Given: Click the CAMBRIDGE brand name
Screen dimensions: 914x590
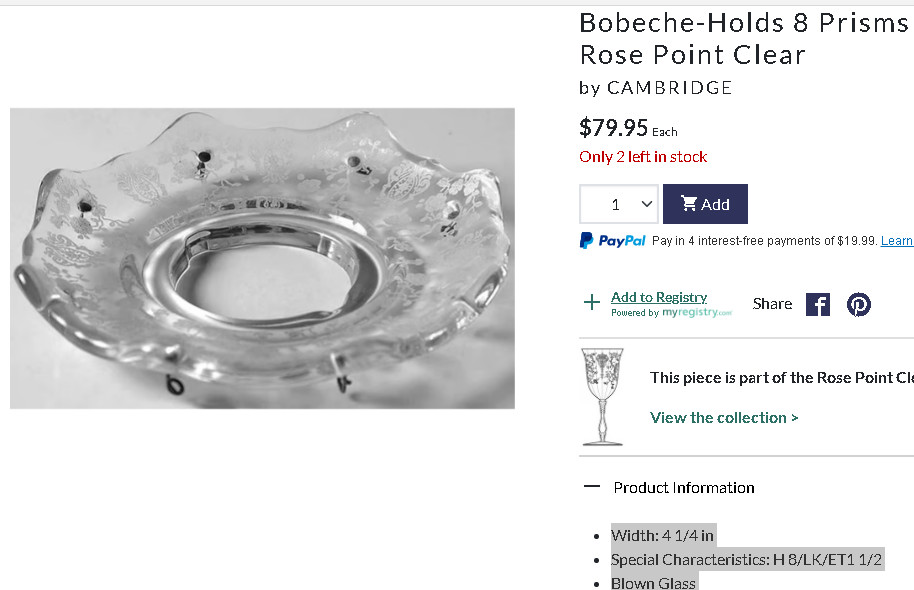Looking at the screenshot, I should pyautogui.click(x=669, y=88).
